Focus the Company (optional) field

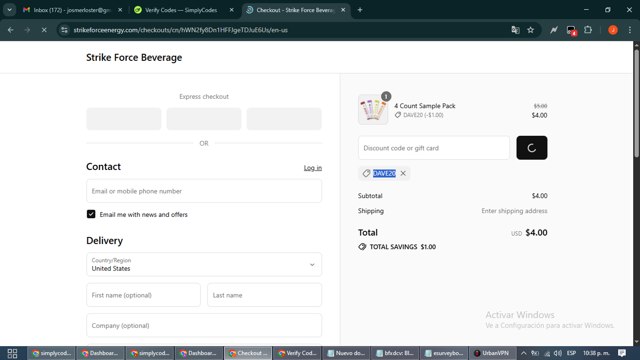[x=204, y=325]
